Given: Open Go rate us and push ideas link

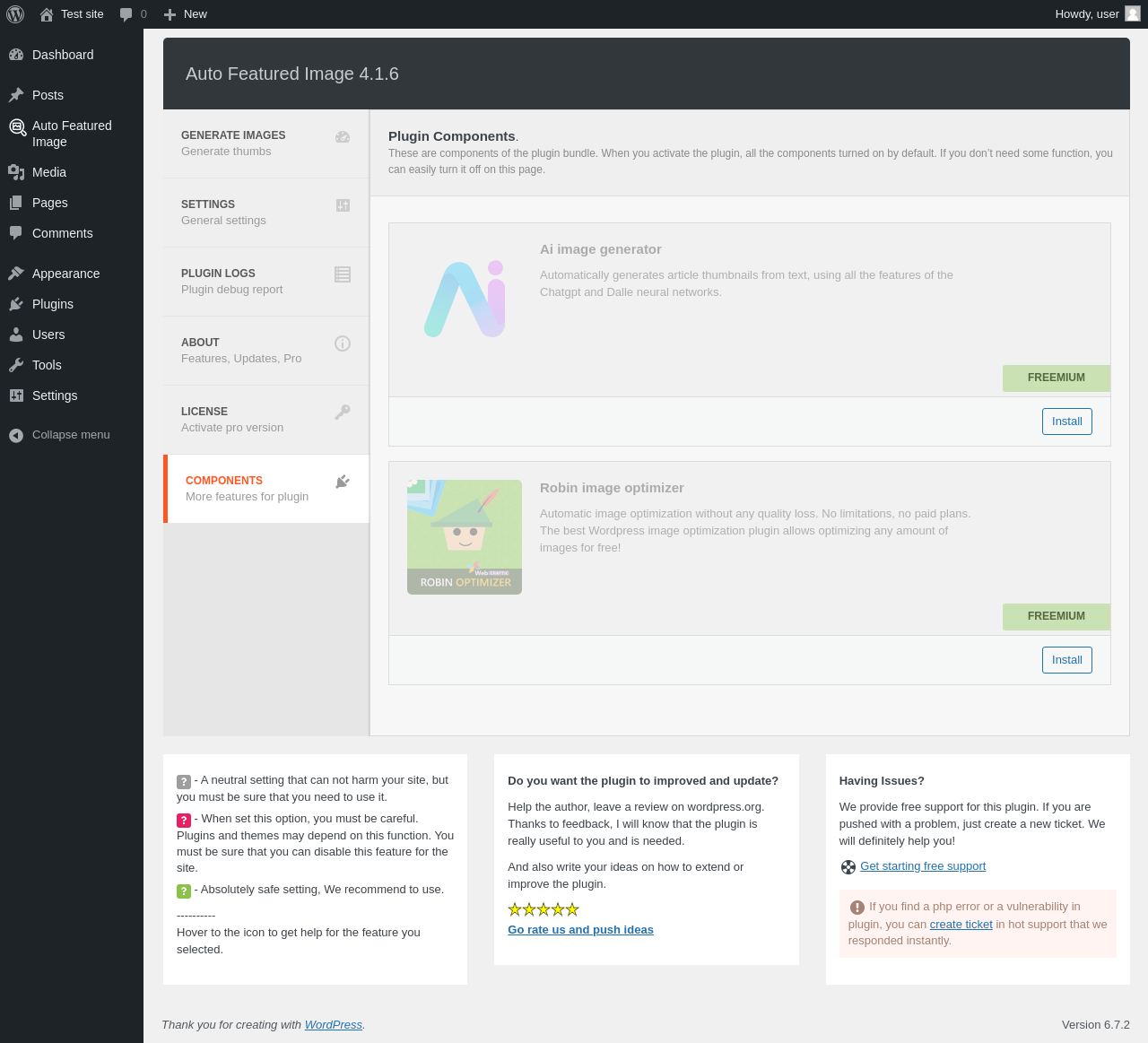Looking at the screenshot, I should pos(580,930).
